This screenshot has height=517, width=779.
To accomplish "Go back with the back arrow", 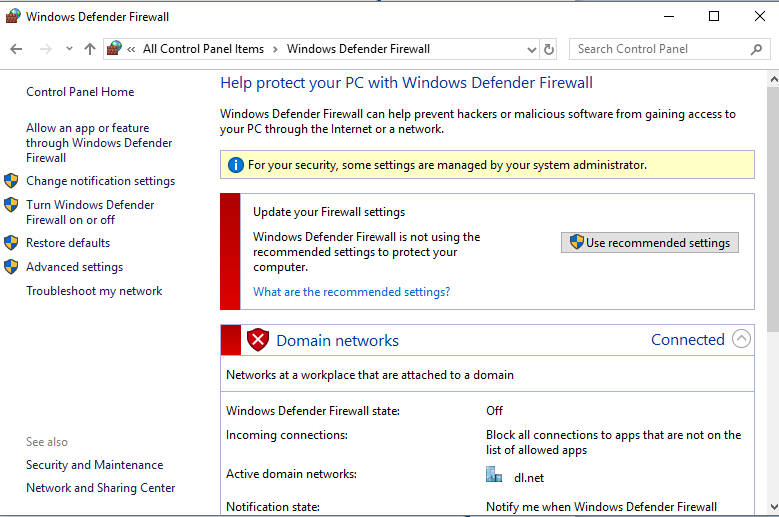I will coord(16,49).
